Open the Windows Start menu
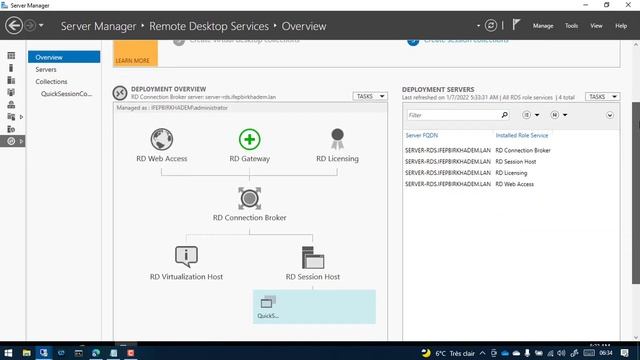Viewport: 640px width, 360px height. point(8,353)
